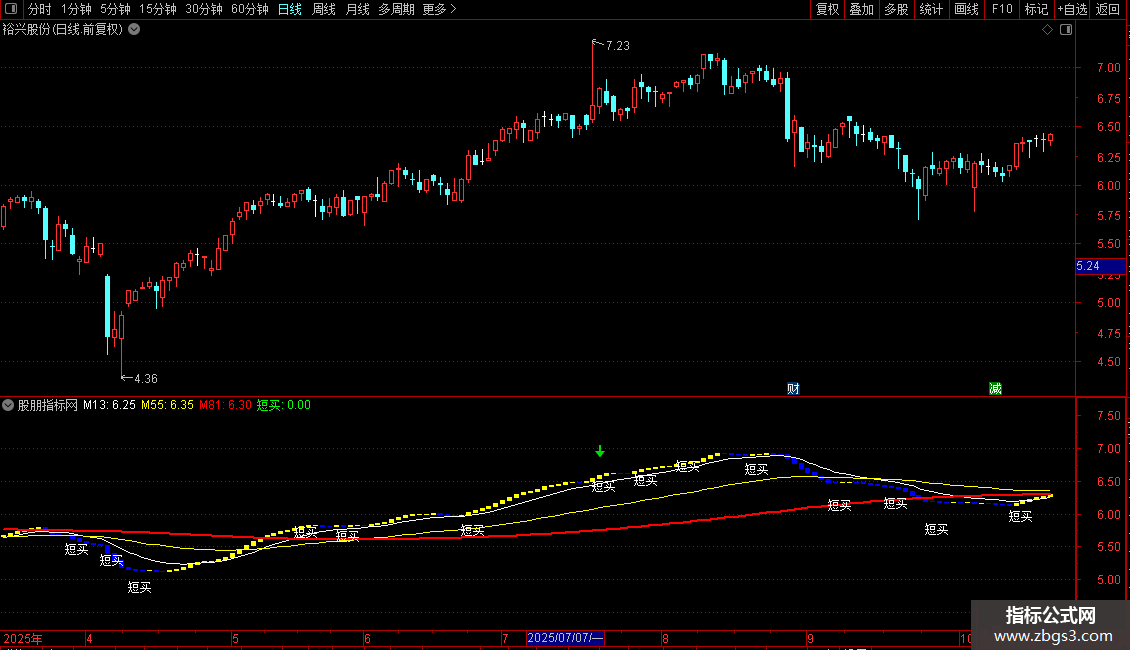
Task: Click the 复权 adjustment button
Action: [827, 9]
